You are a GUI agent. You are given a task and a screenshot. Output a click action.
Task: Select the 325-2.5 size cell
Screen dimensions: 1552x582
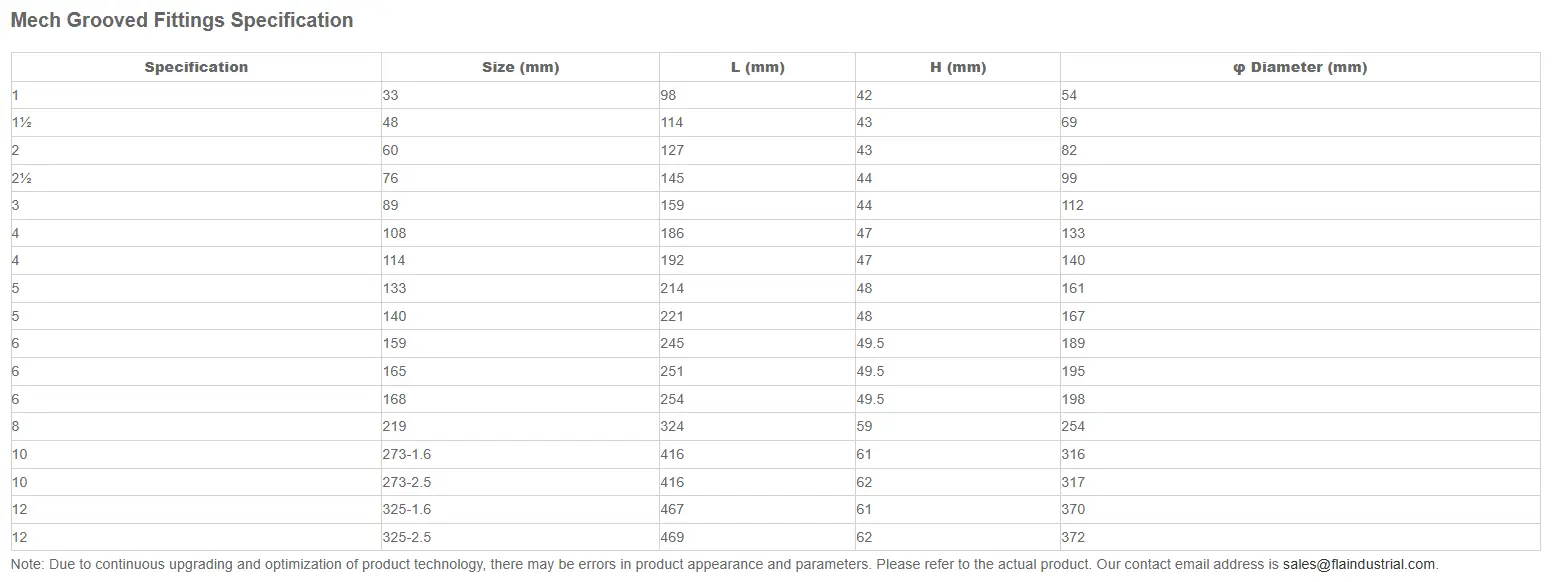click(x=520, y=537)
